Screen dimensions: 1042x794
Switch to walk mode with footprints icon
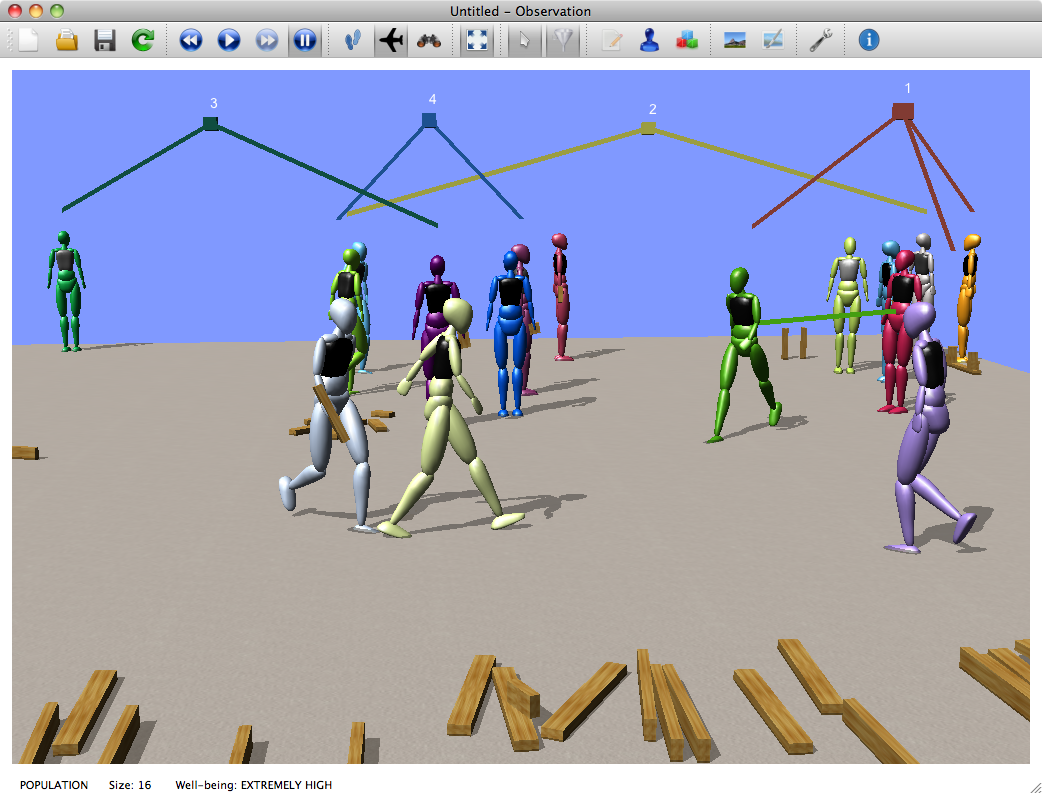click(354, 40)
